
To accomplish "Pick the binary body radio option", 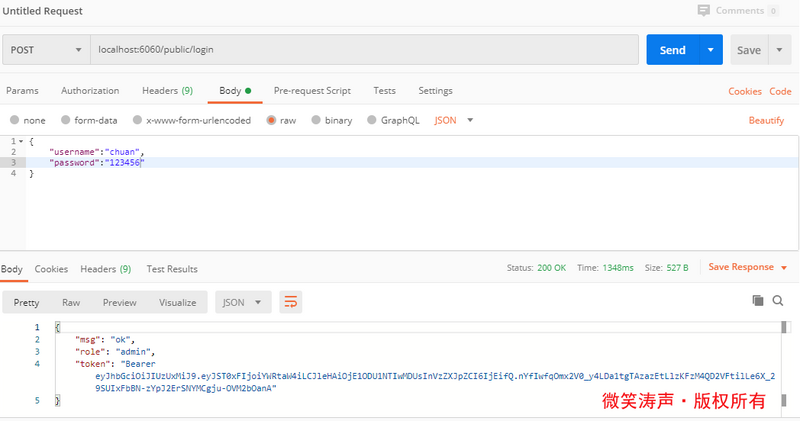I will click(x=316, y=120).
